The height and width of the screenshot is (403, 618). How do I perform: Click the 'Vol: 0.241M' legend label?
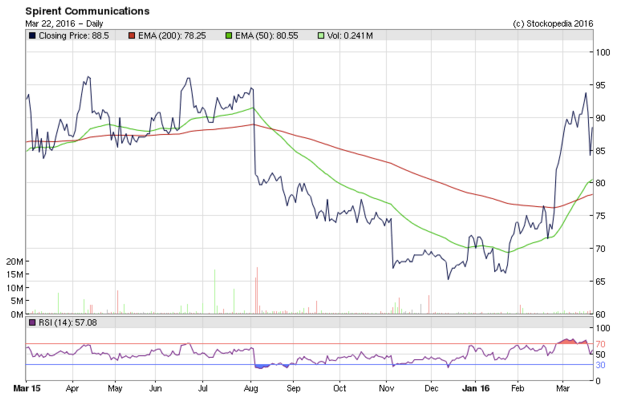350,36
